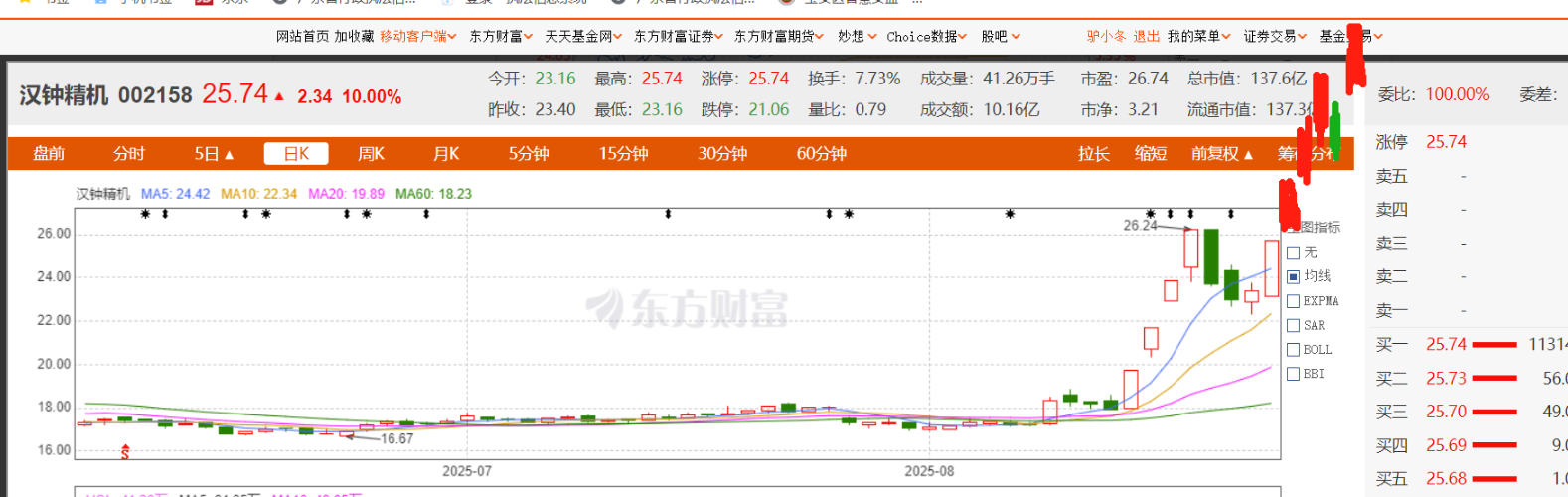Click the 跌停 21.06 value
1568x497 pixels.
pyautogui.click(x=768, y=109)
